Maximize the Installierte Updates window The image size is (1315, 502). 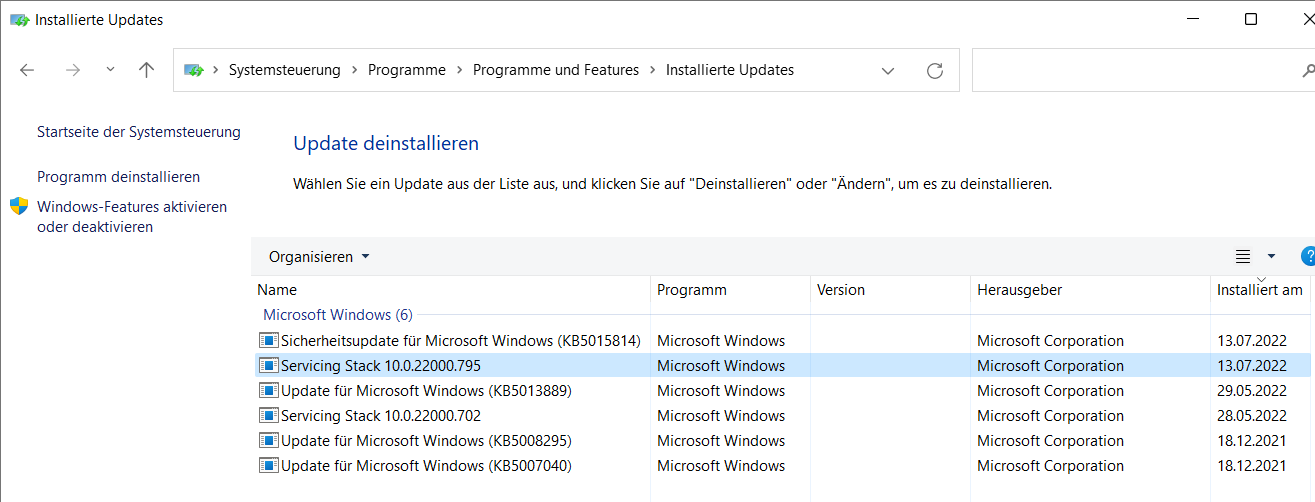1251,19
